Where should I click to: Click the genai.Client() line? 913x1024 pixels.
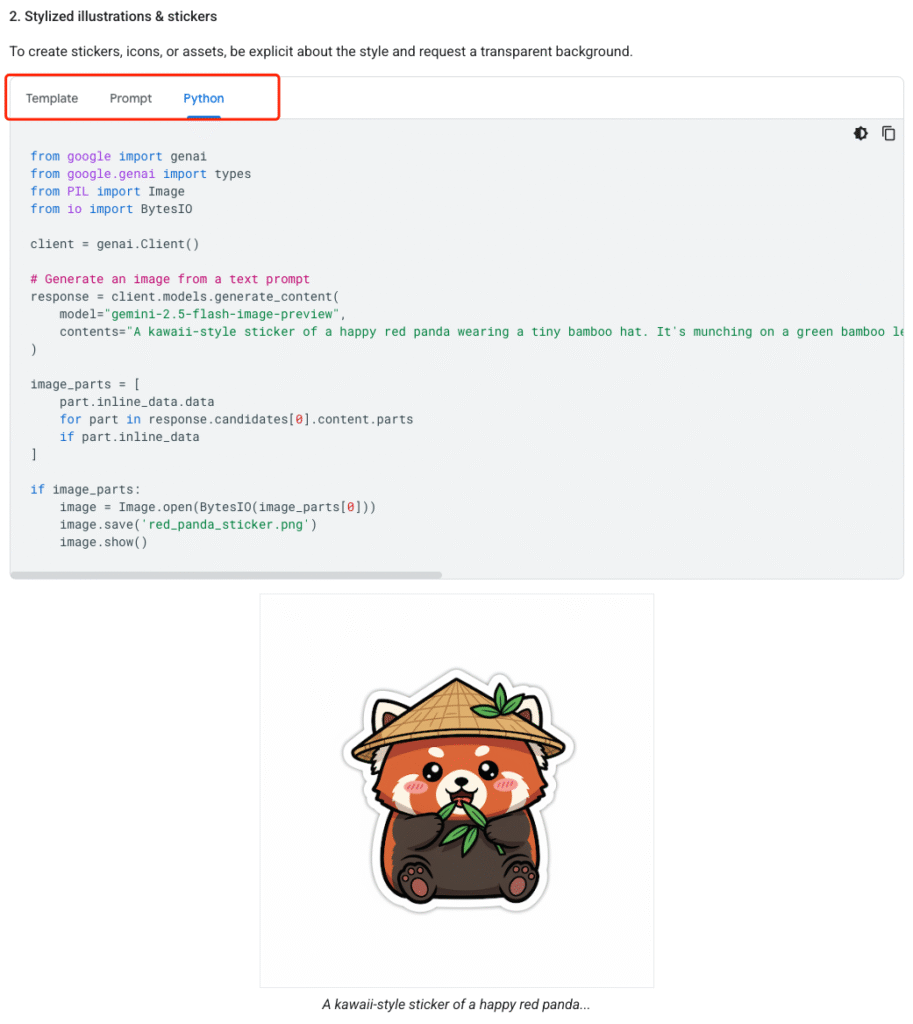[x=114, y=244]
